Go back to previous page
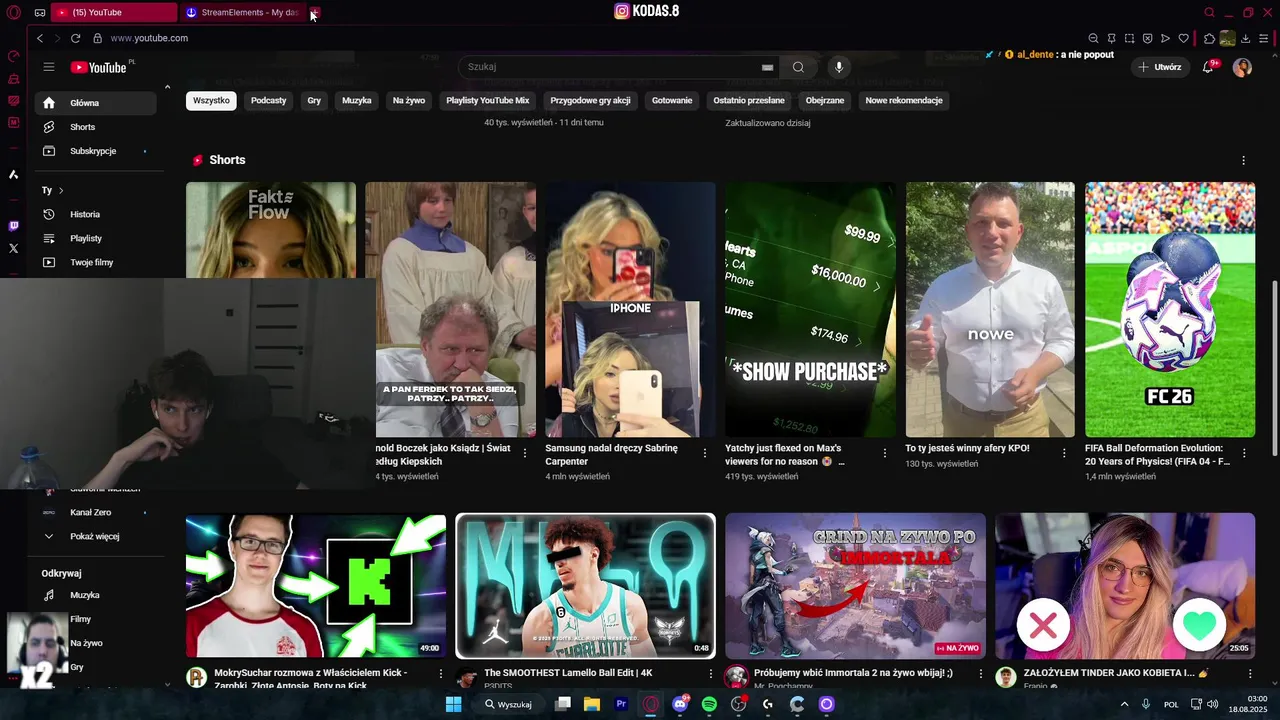 40,38
